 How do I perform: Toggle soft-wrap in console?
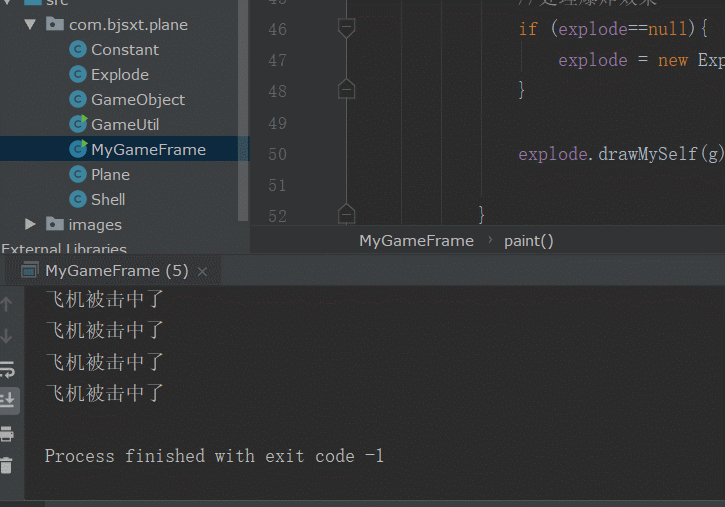(x=7, y=369)
